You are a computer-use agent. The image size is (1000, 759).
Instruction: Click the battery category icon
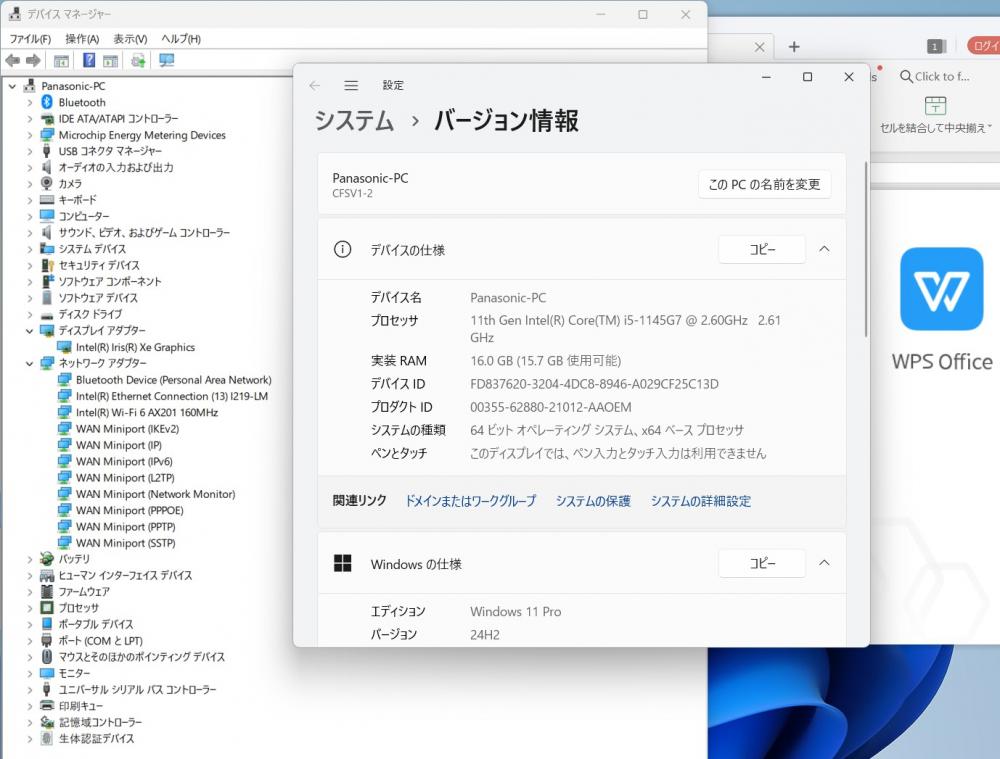(47, 559)
